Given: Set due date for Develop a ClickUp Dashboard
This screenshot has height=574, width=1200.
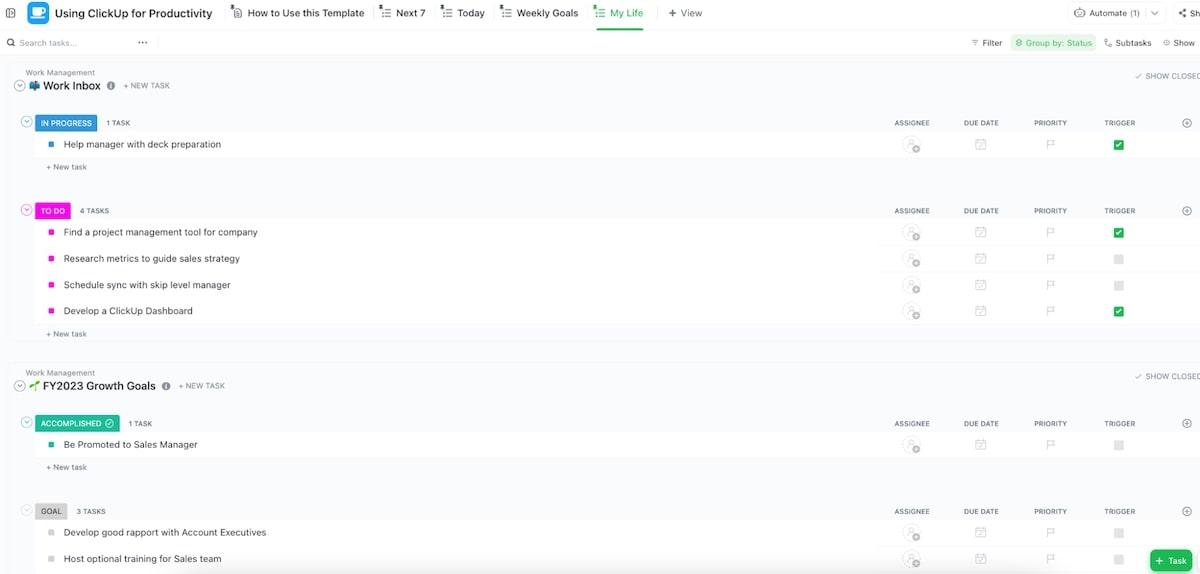Looking at the screenshot, I should click(x=981, y=311).
